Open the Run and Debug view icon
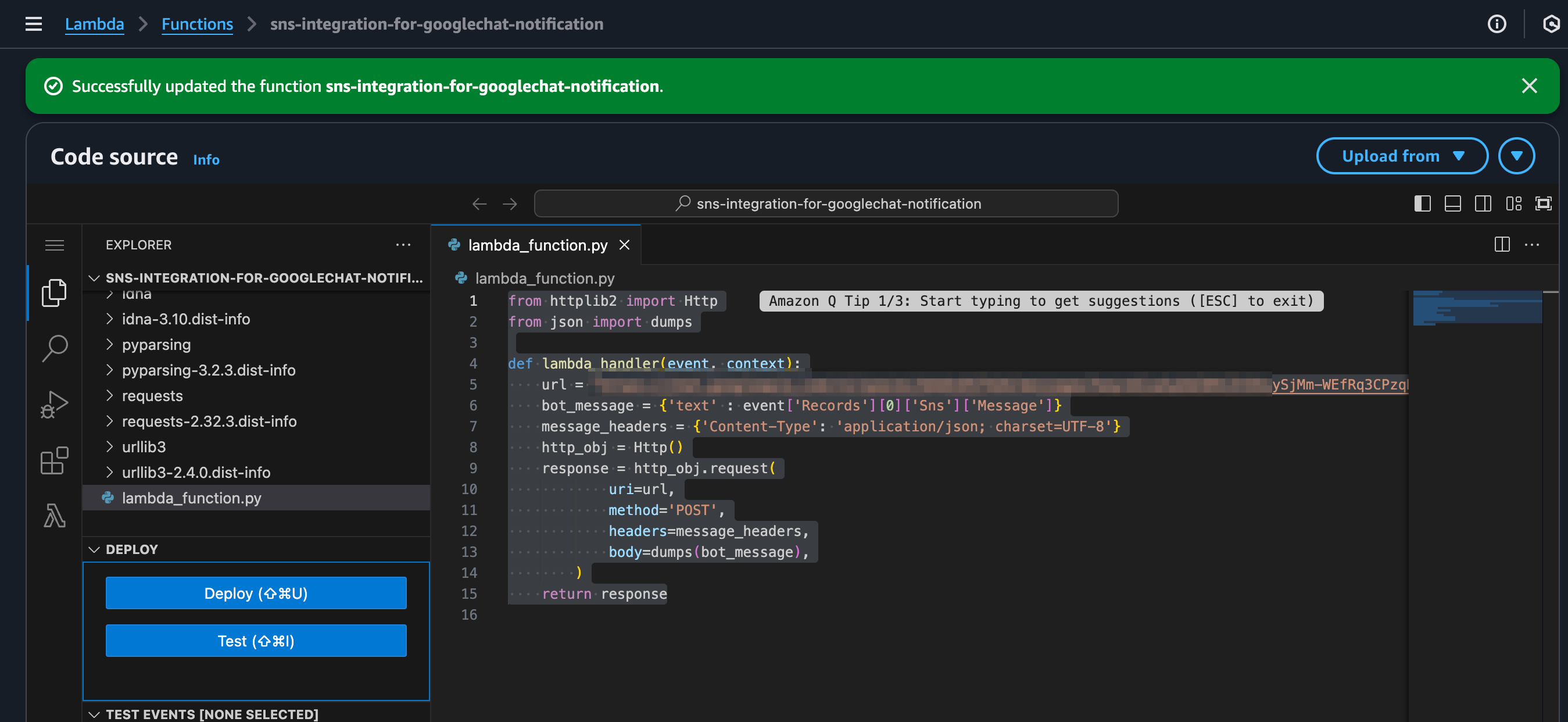Image resolution: width=1568 pixels, height=722 pixels. coord(55,404)
